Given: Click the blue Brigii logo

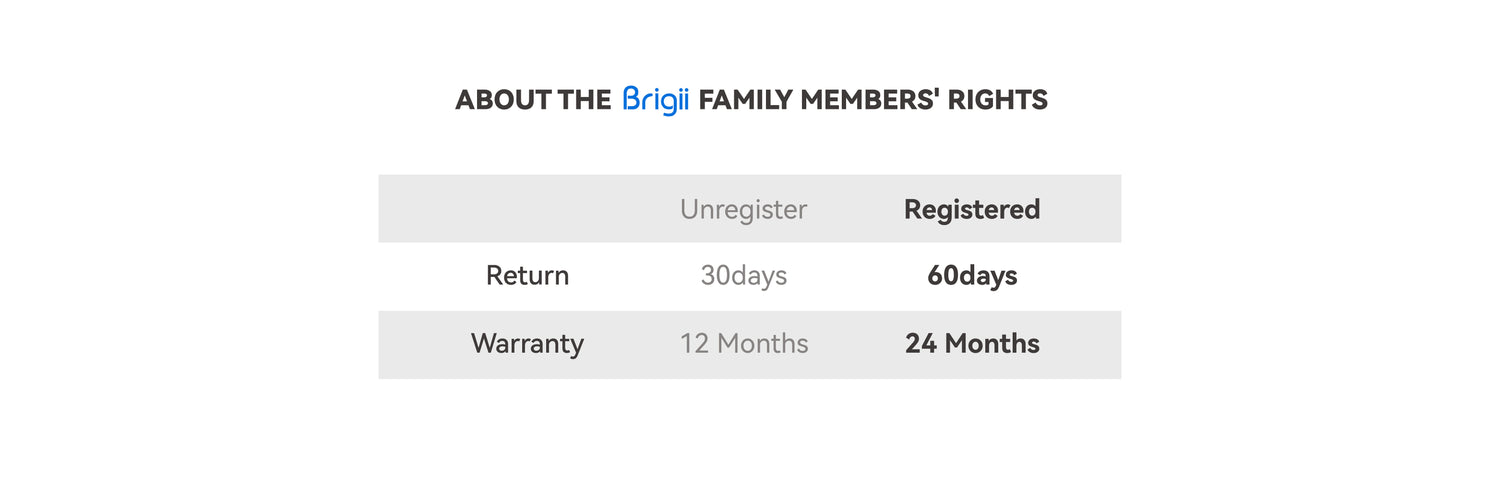Looking at the screenshot, I should pos(656,100).
